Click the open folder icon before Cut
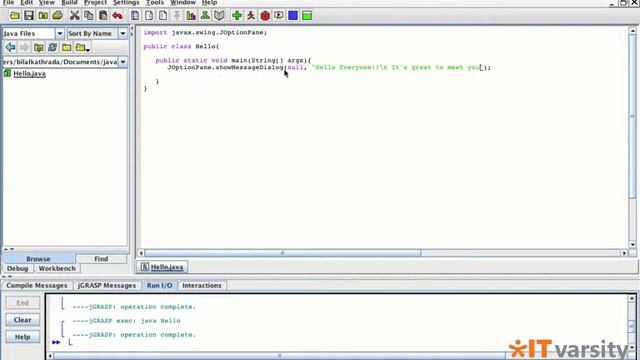 pyautogui.click(x=57, y=16)
